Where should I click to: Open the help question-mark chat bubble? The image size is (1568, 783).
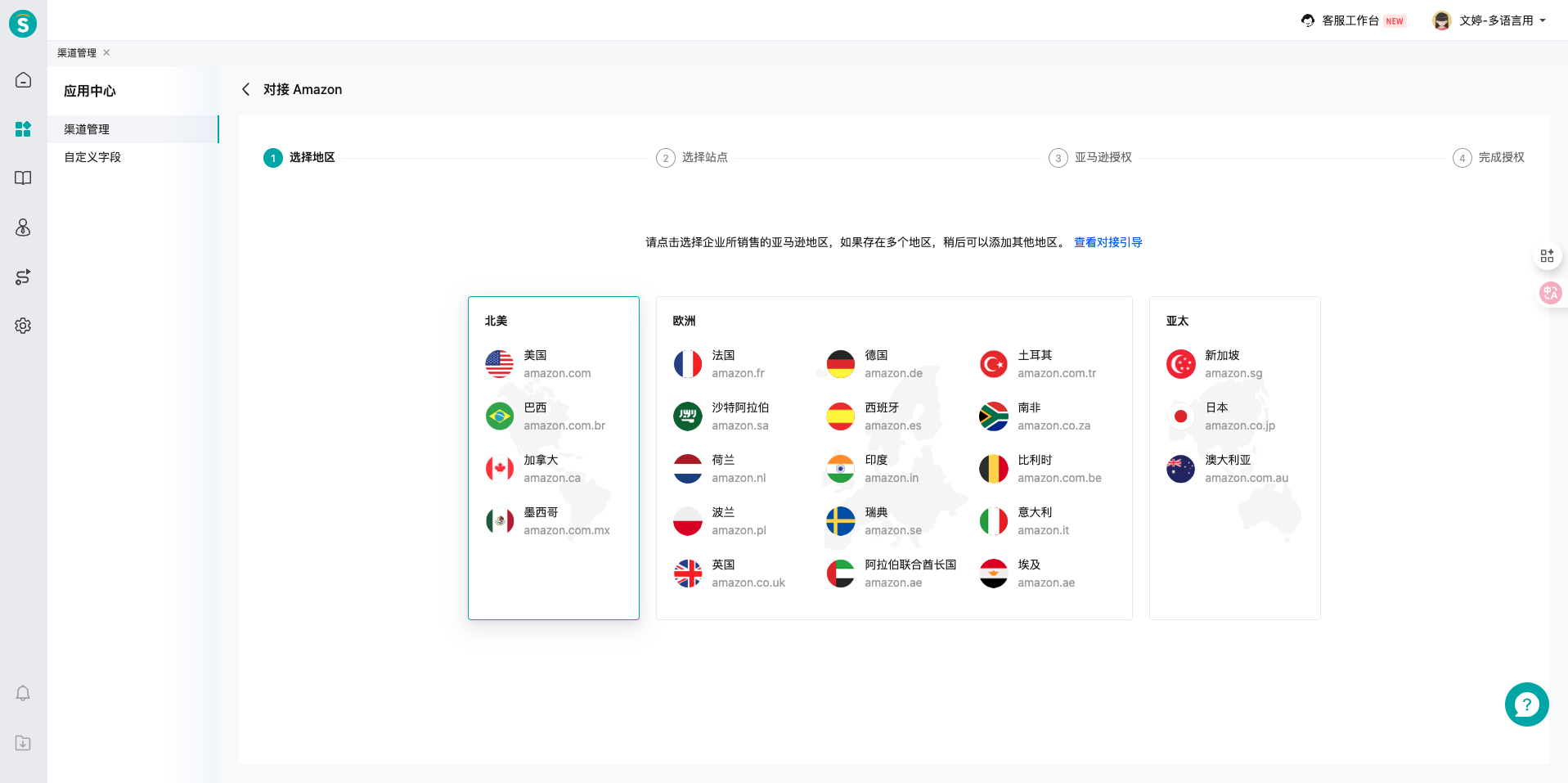[1526, 704]
